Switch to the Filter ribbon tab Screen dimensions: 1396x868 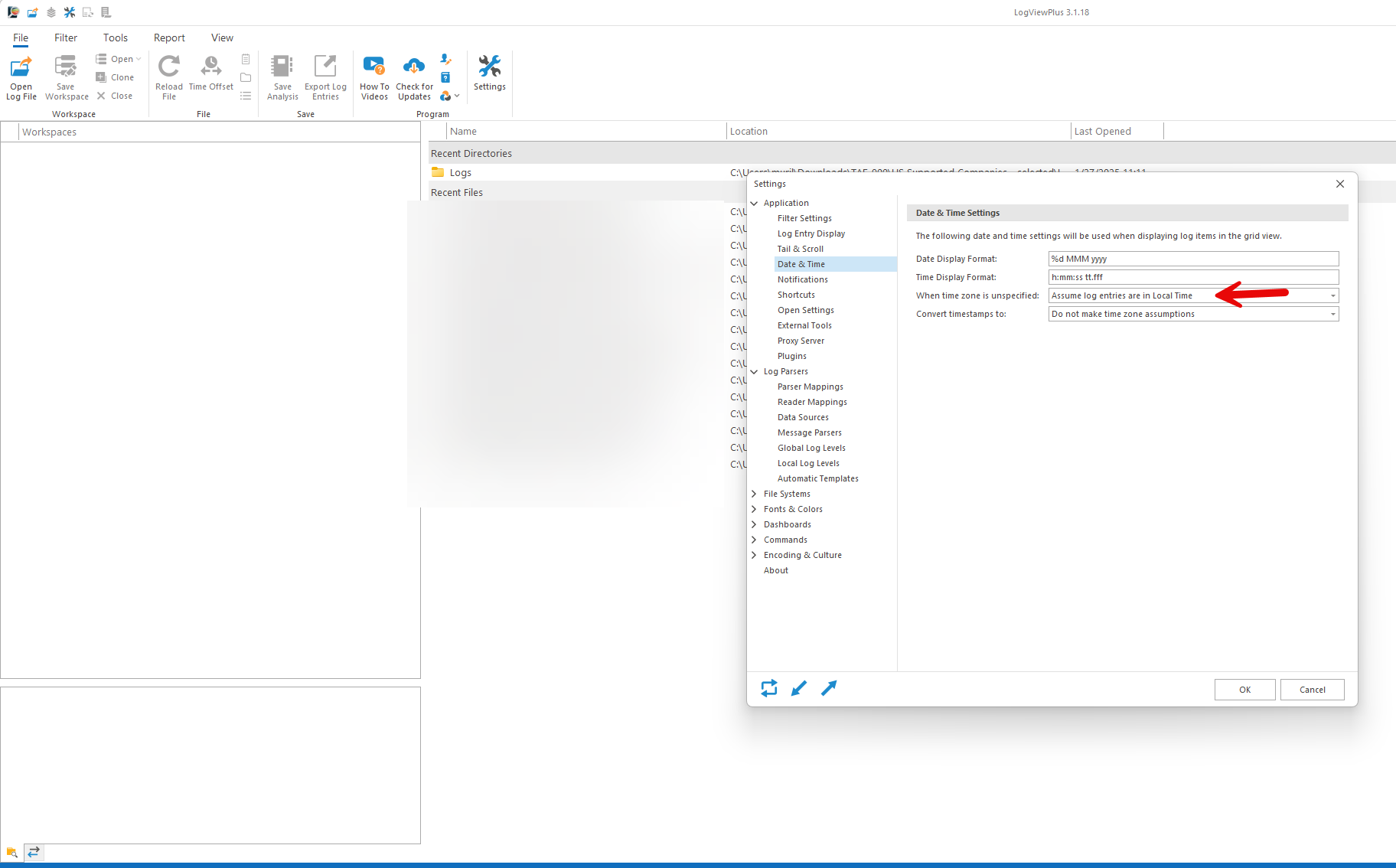(66, 38)
